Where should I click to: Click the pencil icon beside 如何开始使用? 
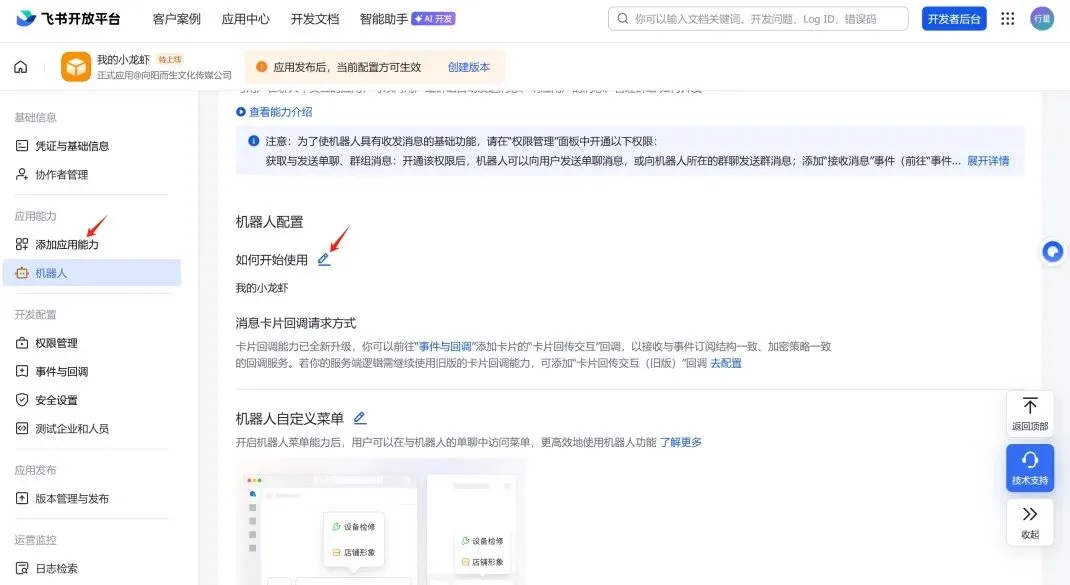click(x=324, y=259)
